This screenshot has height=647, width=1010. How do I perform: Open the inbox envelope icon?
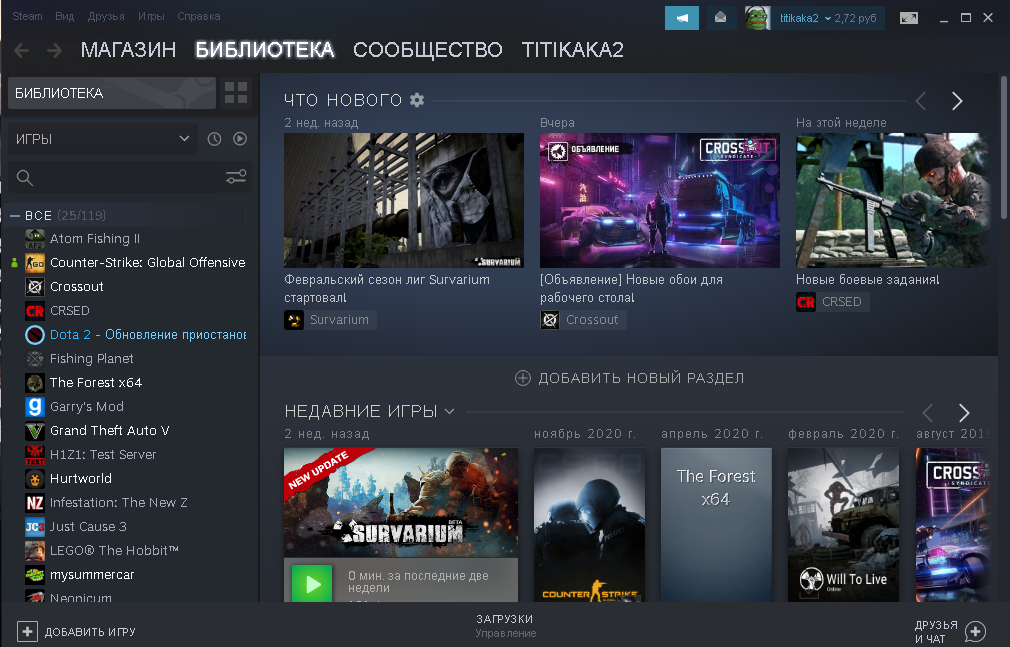[721, 18]
